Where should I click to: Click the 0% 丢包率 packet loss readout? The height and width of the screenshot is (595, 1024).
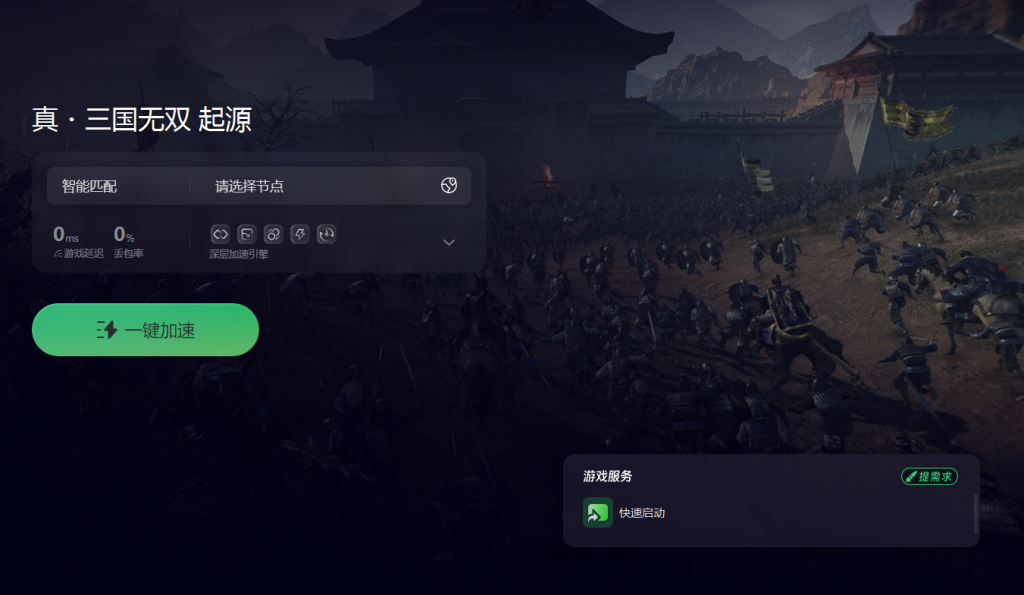coord(128,242)
